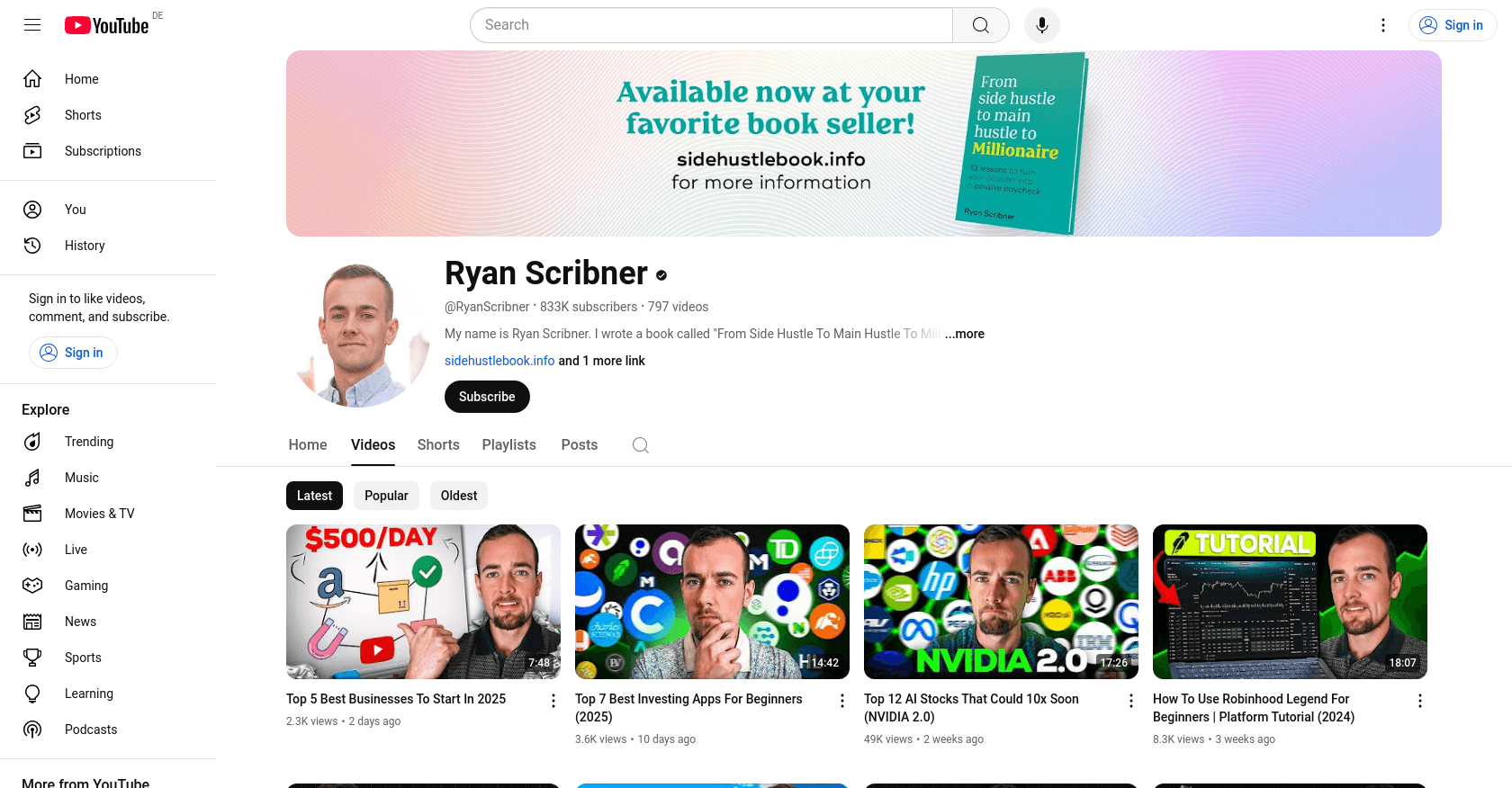Activate voice search microphone
Viewport: 1512px width, 788px height.
click(x=1042, y=25)
